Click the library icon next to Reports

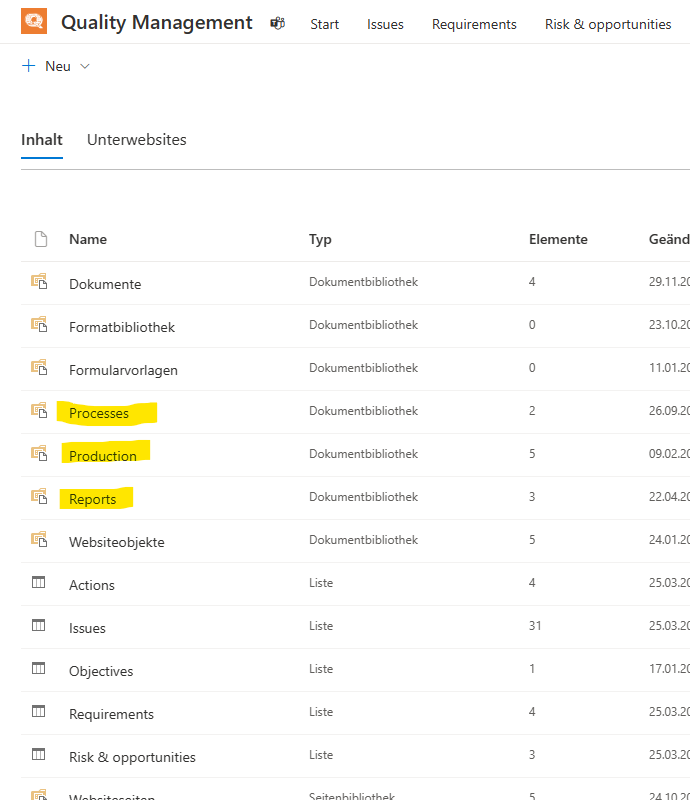(40, 497)
